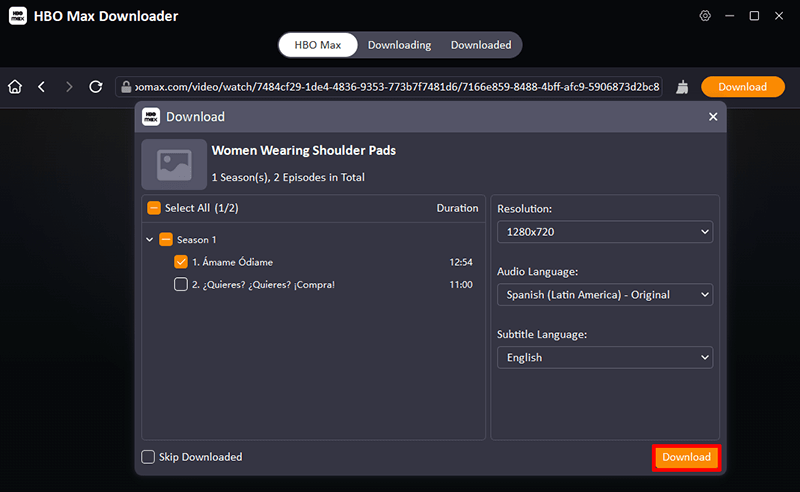Uncheck episode 1 Ámame Ódiame
Screen dimensions: 800x492
[181, 262]
